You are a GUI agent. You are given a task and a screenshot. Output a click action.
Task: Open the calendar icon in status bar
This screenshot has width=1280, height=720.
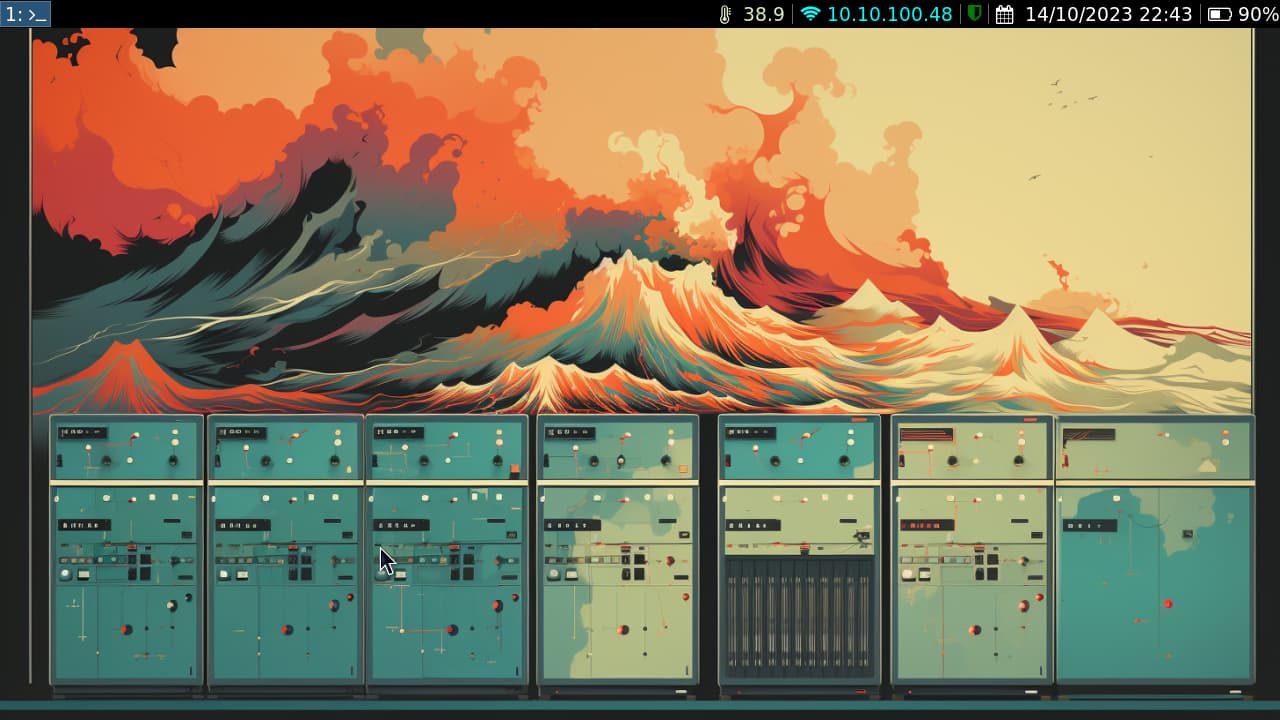point(1005,14)
